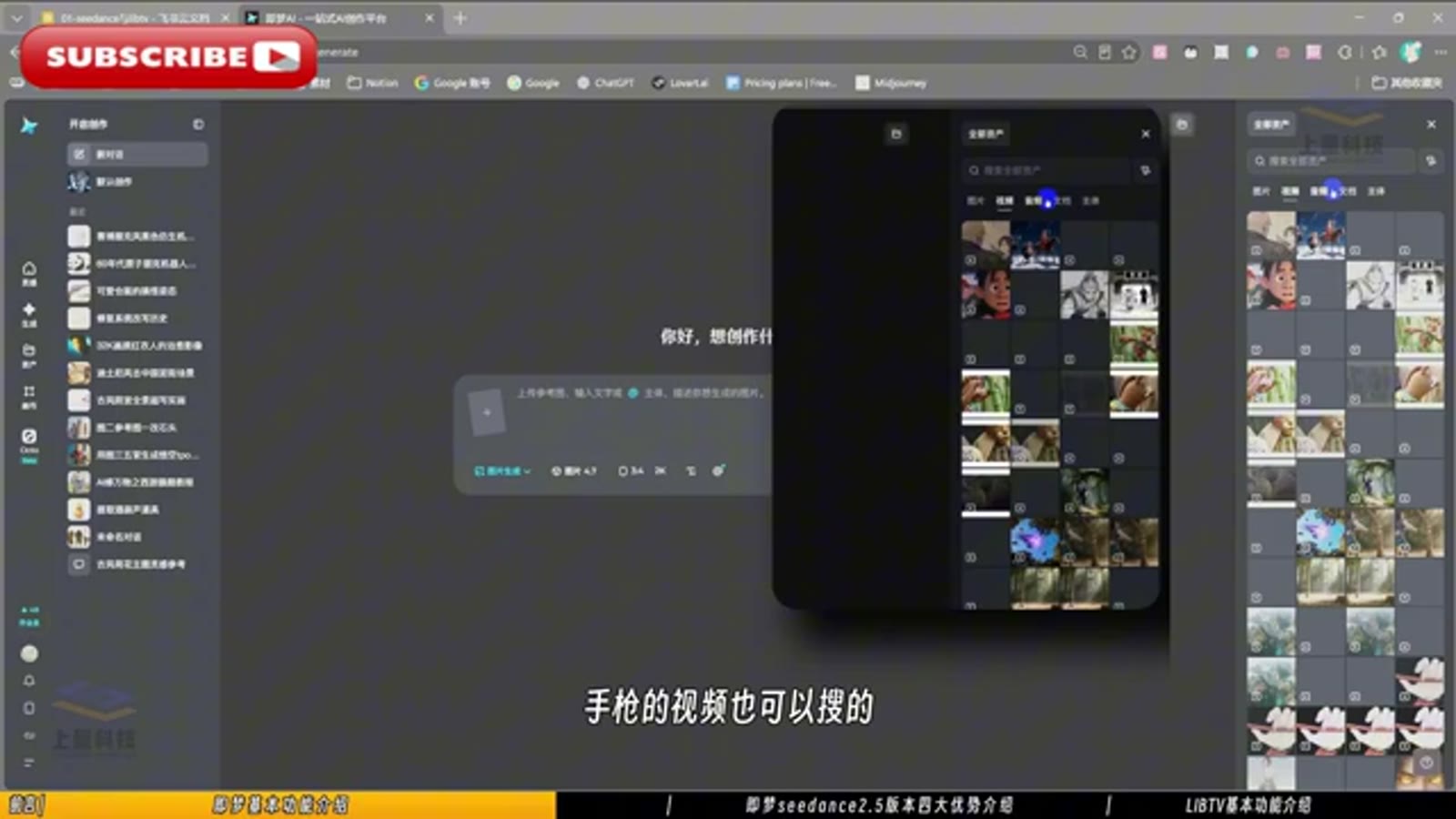Image resolution: width=1456 pixels, height=819 pixels.
Task: Open a new browser tab with the plus
Action: click(x=460, y=18)
